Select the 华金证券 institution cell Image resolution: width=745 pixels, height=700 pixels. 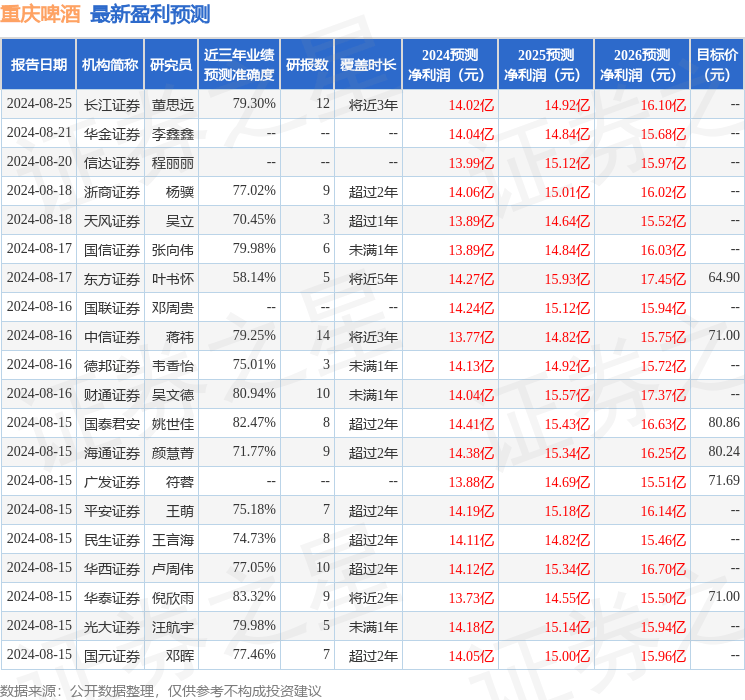112,134
